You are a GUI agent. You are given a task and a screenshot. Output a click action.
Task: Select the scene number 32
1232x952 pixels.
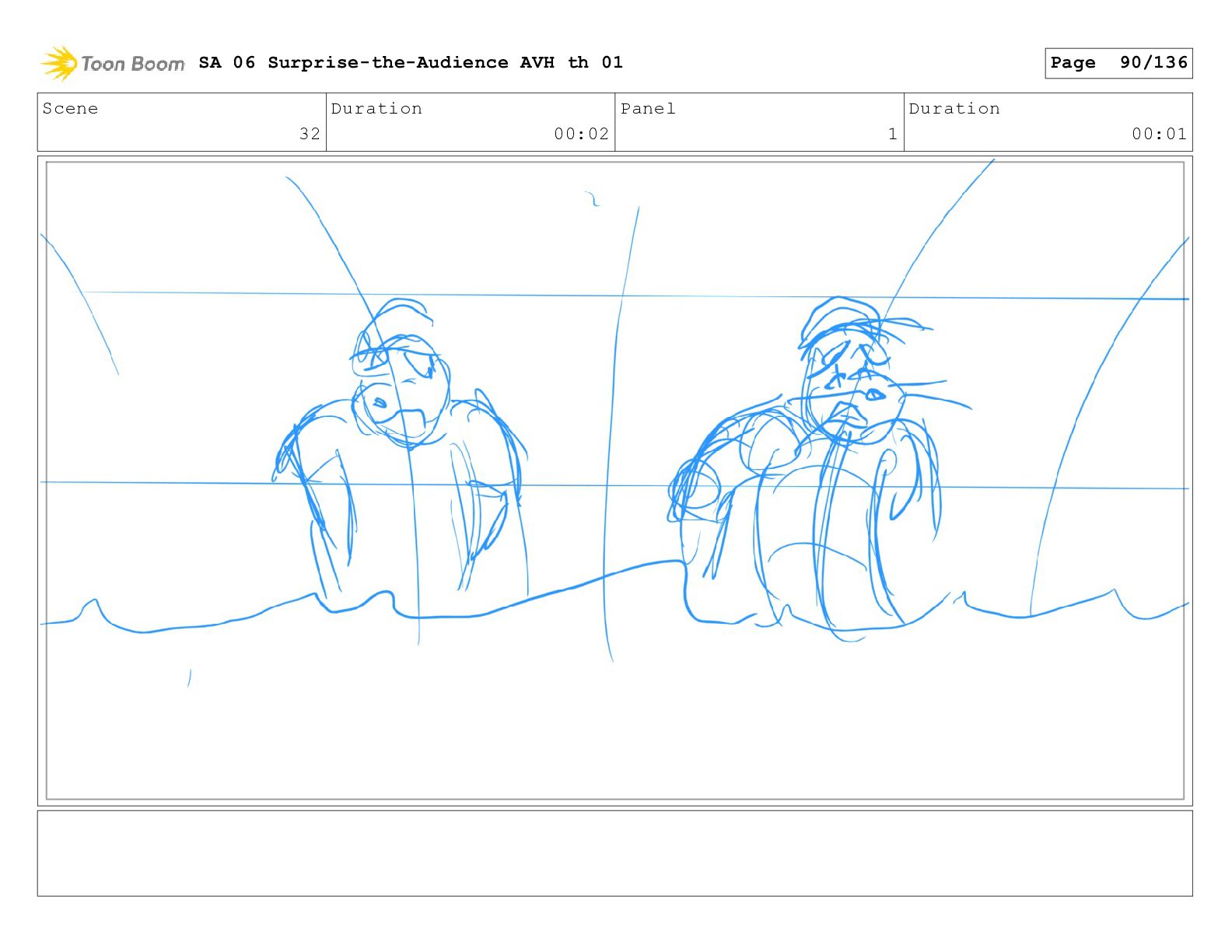point(310,134)
